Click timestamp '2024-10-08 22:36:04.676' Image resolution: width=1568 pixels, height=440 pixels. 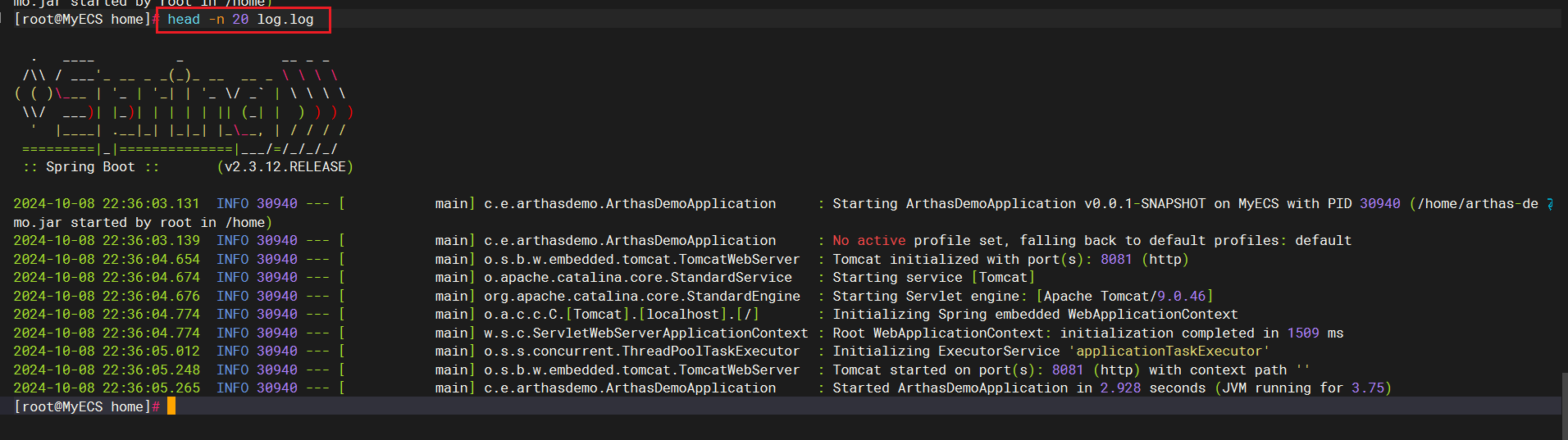point(107,297)
